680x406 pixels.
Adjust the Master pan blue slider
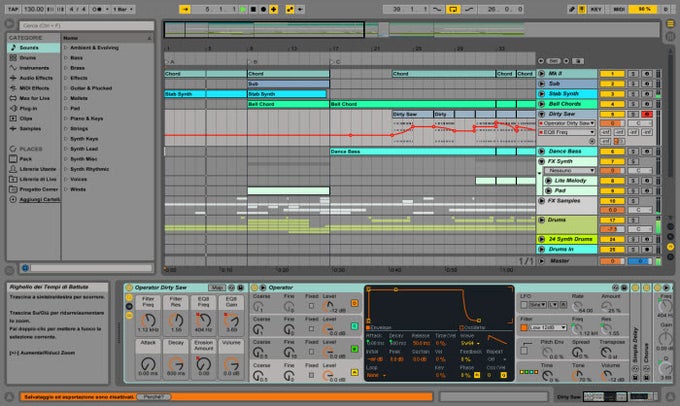coord(640,261)
